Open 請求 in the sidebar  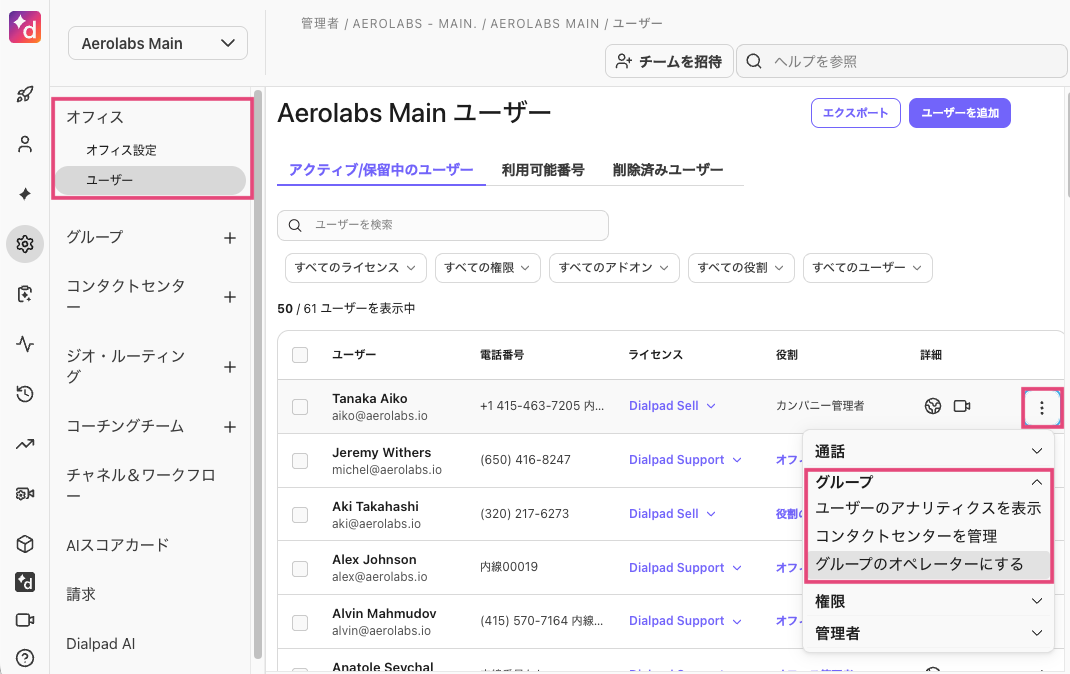[x=81, y=594]
